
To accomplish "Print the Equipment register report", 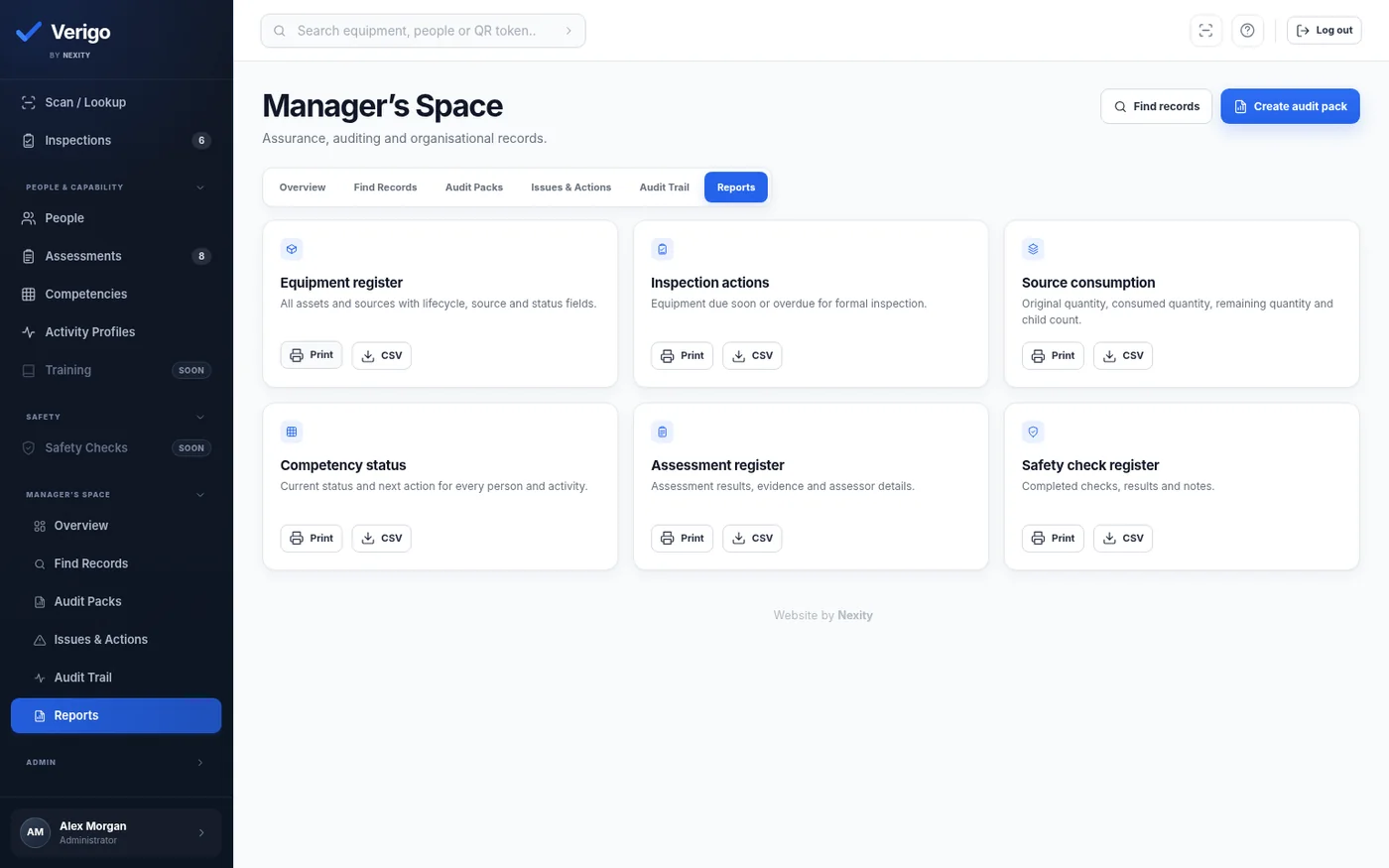I will click(x=312, y=355).
